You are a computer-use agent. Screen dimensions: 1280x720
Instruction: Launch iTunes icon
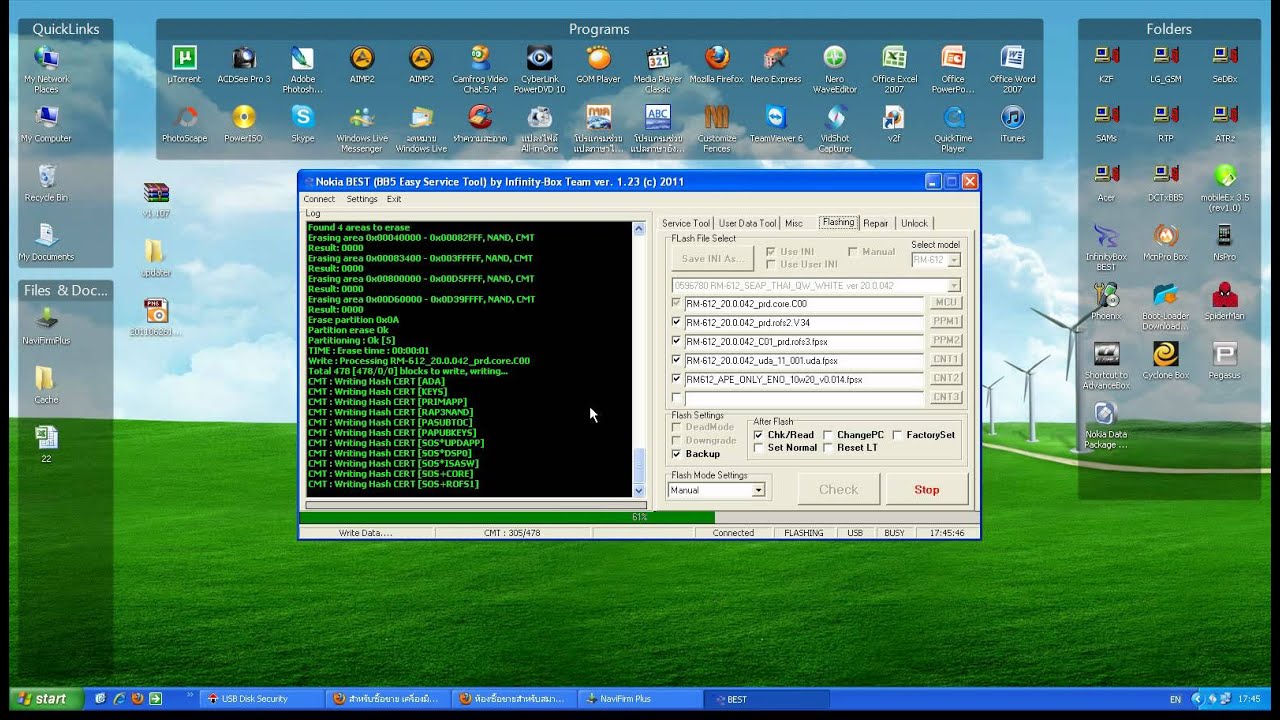click(1012, 117)
